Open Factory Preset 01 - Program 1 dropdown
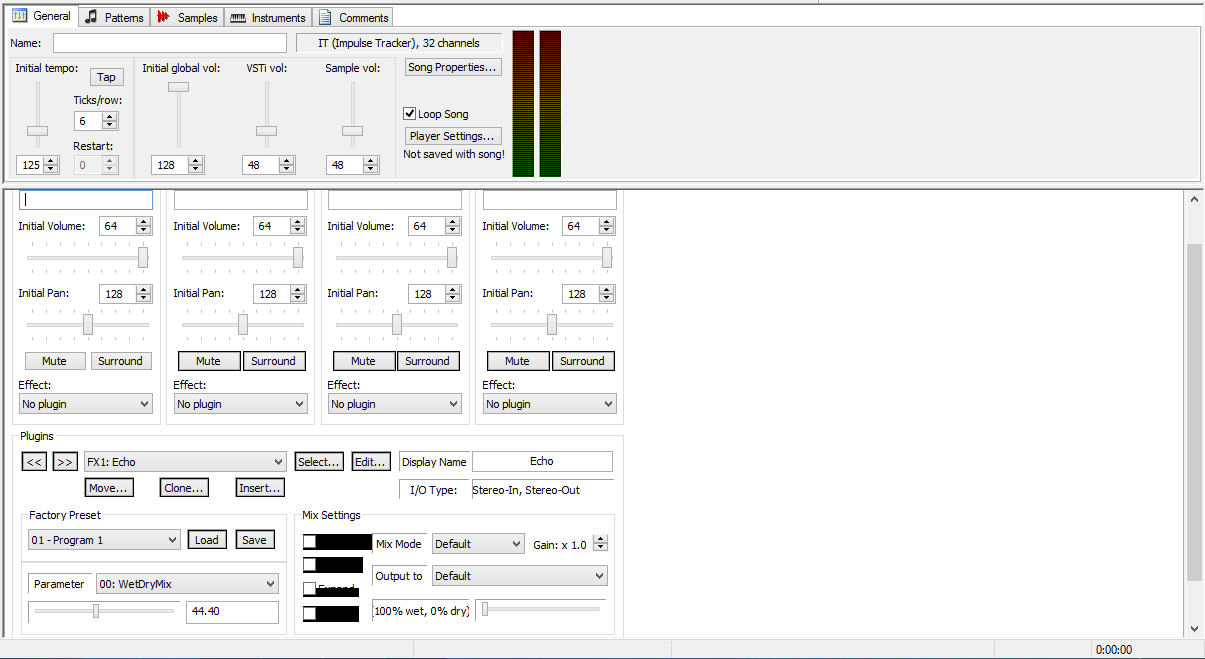 pyautogui.click(x=105, y=540)
